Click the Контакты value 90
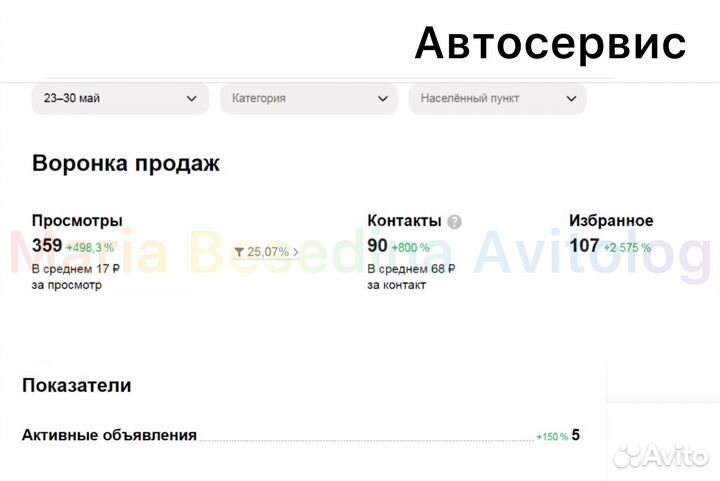720x481 pixels. coord(377,246)
